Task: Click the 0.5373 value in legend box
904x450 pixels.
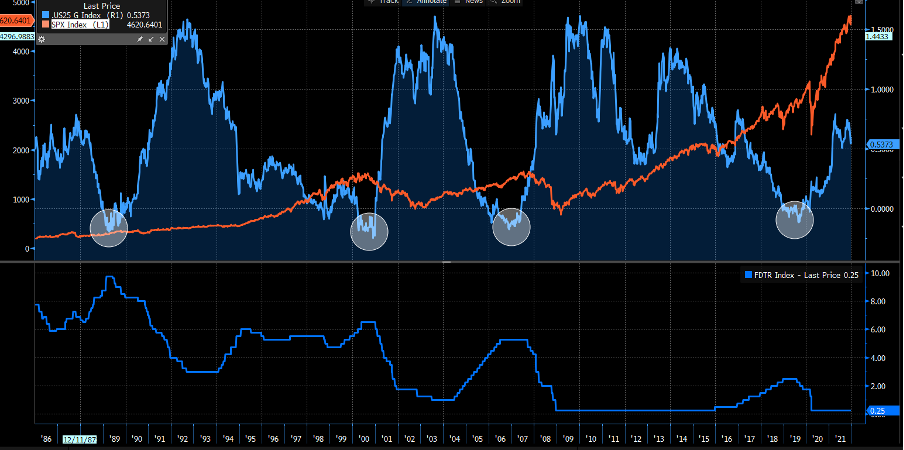Action: 138,14
